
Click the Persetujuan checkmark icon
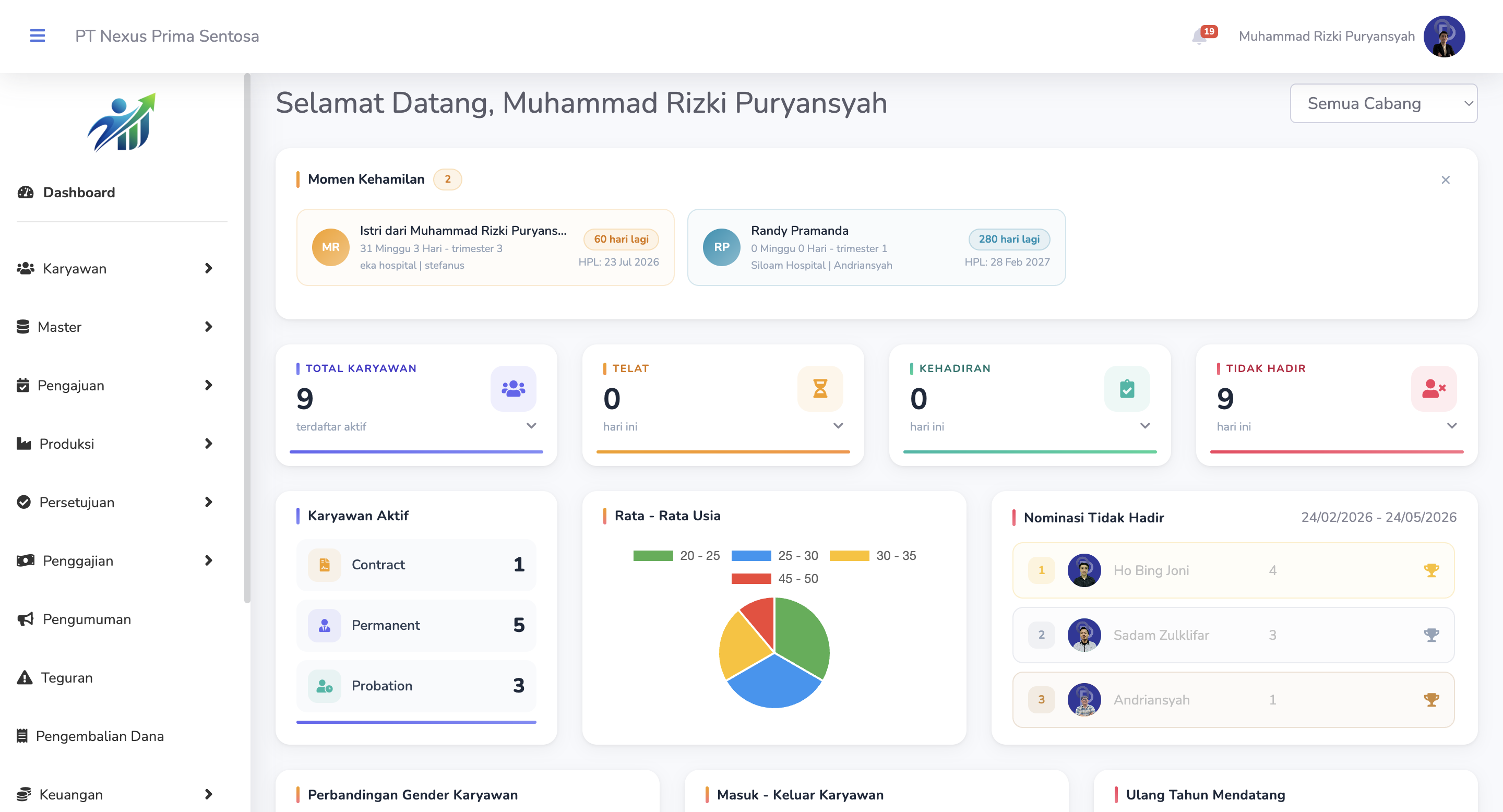coord(24,501)
